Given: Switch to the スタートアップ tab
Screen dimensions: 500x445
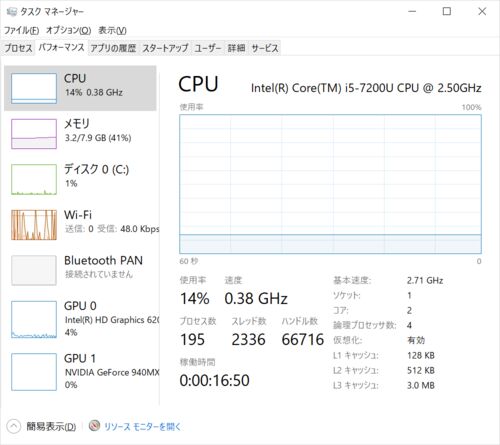Looking at the screenshot, I should 165,48.
